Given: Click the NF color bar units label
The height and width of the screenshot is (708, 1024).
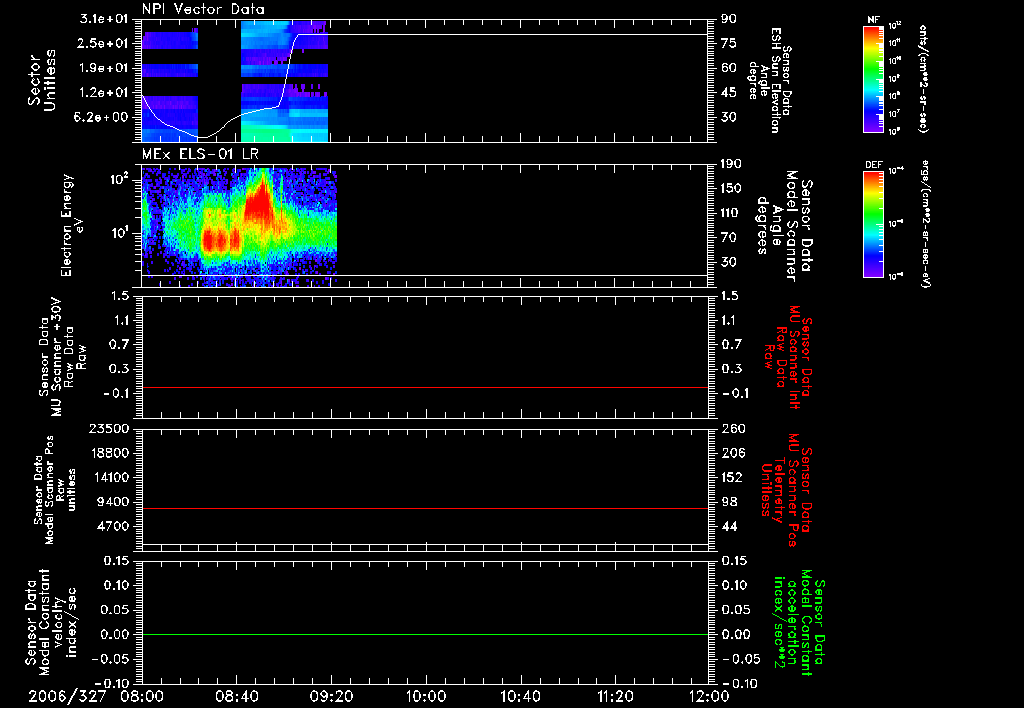Looking at the screenshot, I should 923,79.
